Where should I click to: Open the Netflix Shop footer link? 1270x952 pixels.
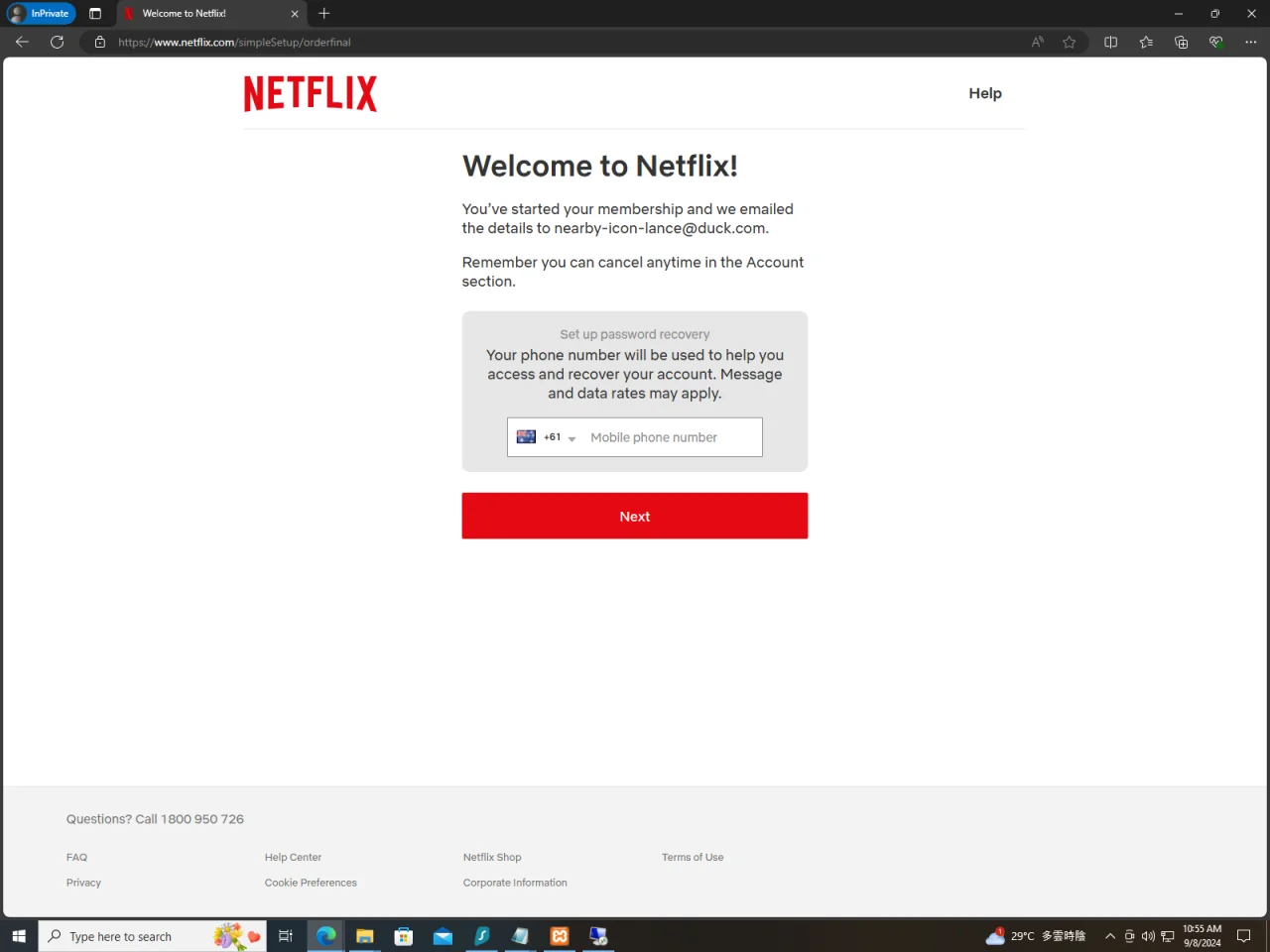(x=492, y=857)
